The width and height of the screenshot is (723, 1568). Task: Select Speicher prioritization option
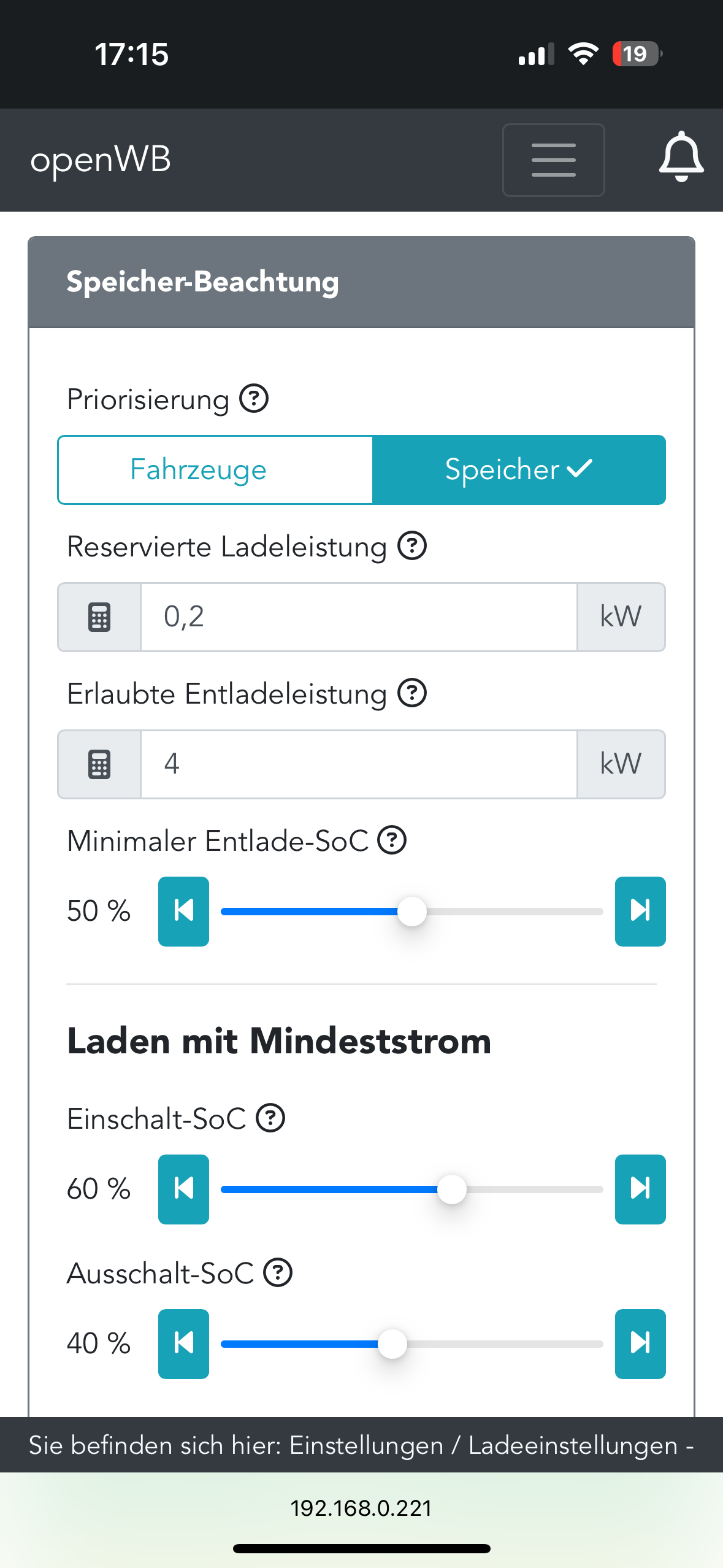pos(519,470)
